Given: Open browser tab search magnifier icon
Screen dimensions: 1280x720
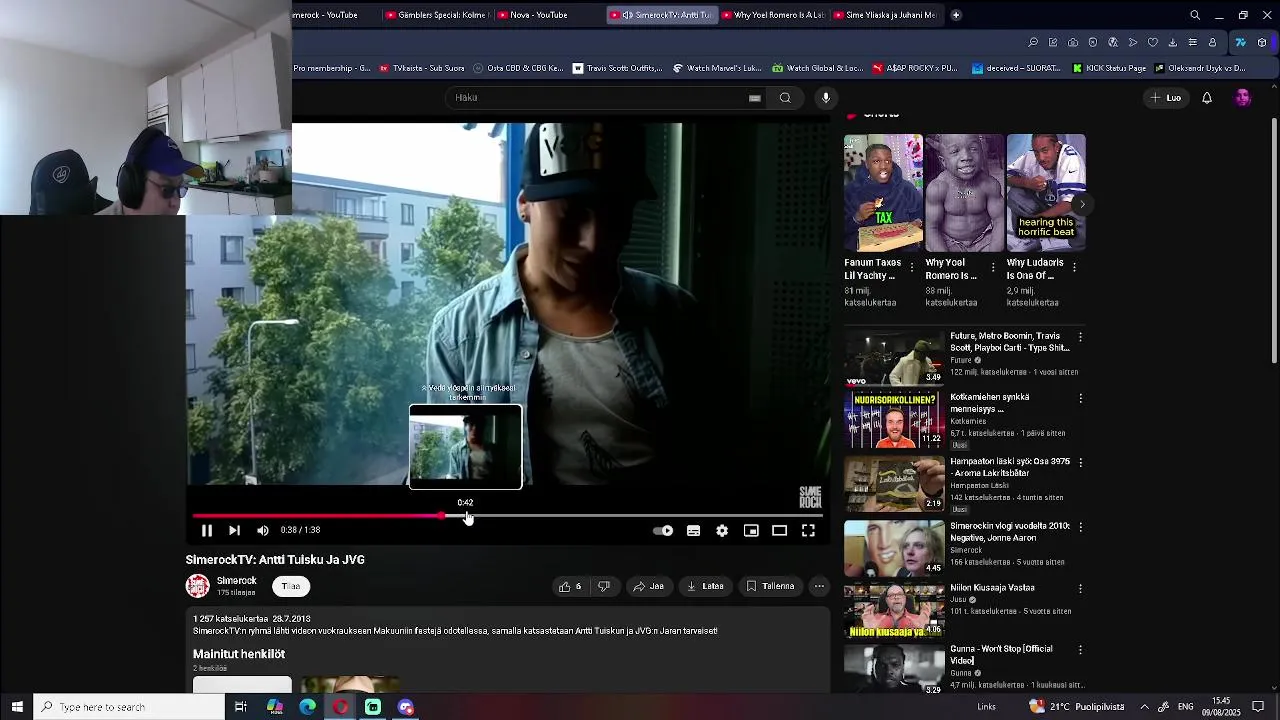Looking at the screenshot, I should [x=1195, y=15].
